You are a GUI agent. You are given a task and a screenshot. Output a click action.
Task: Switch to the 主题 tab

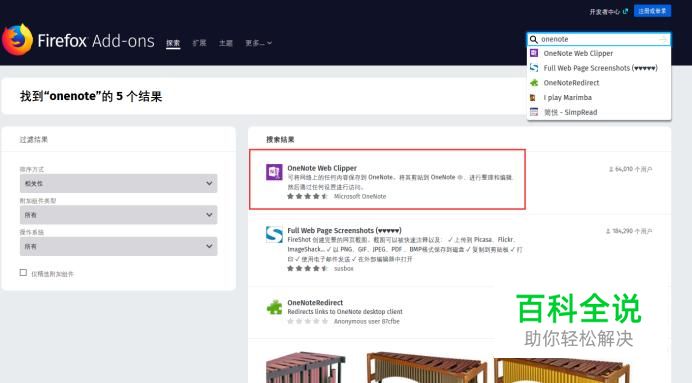tap(226, 43)
